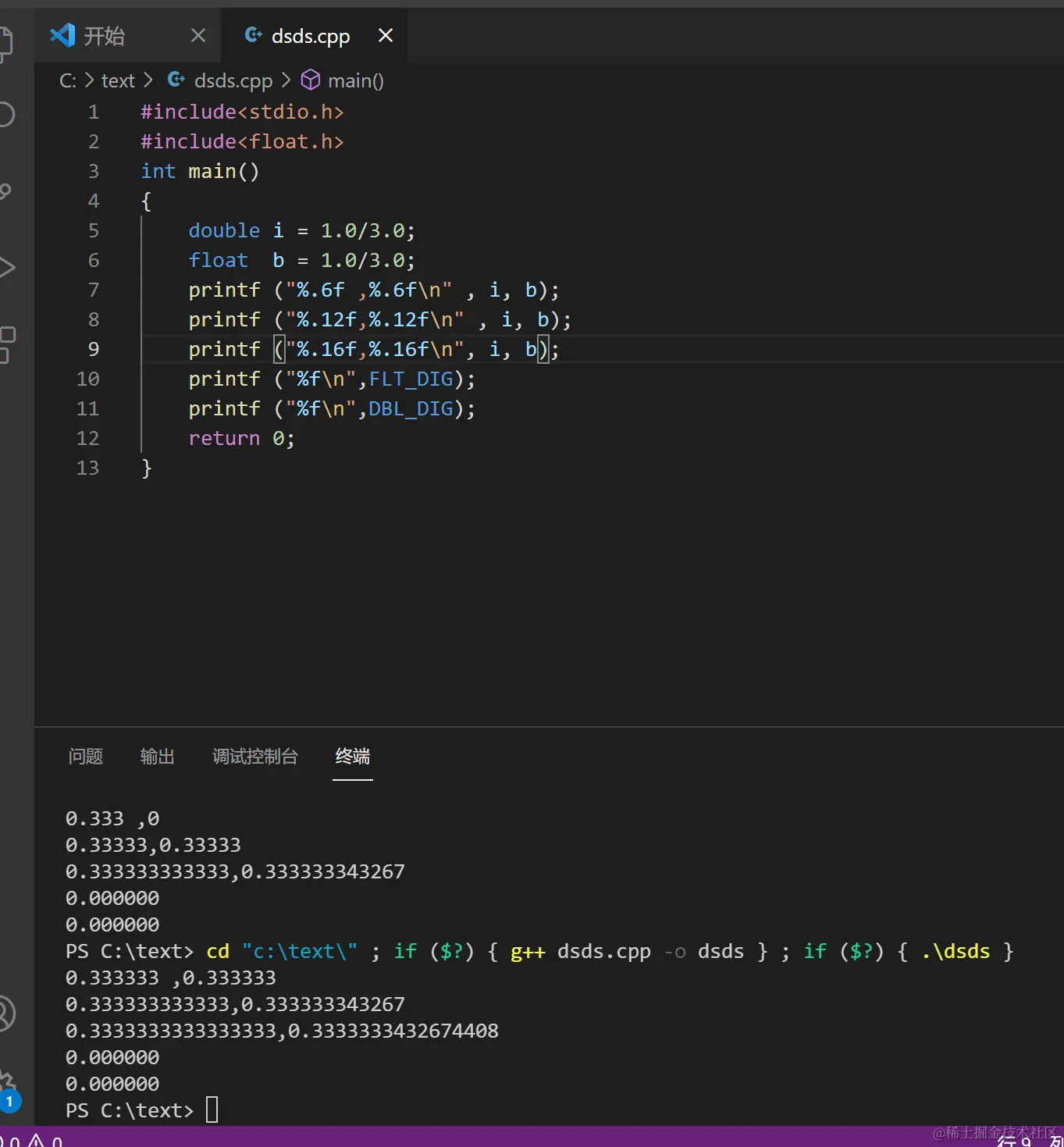The image size is (1064, 1147).
Task: Open the dsds.cpp breadcrumb dropdown
Action: coord(233,80)
